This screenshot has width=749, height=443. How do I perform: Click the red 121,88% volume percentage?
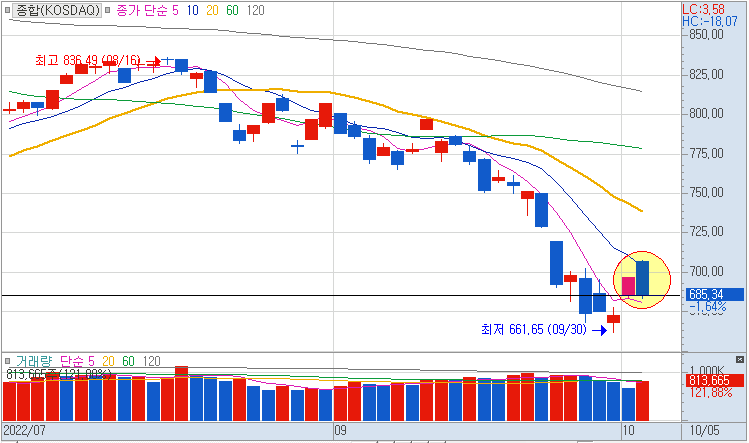point(711,393)
